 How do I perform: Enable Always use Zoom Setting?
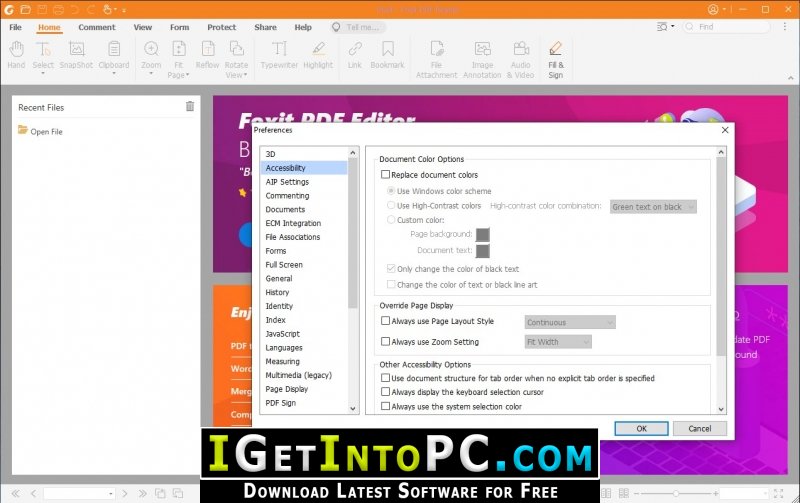[386, 341]
